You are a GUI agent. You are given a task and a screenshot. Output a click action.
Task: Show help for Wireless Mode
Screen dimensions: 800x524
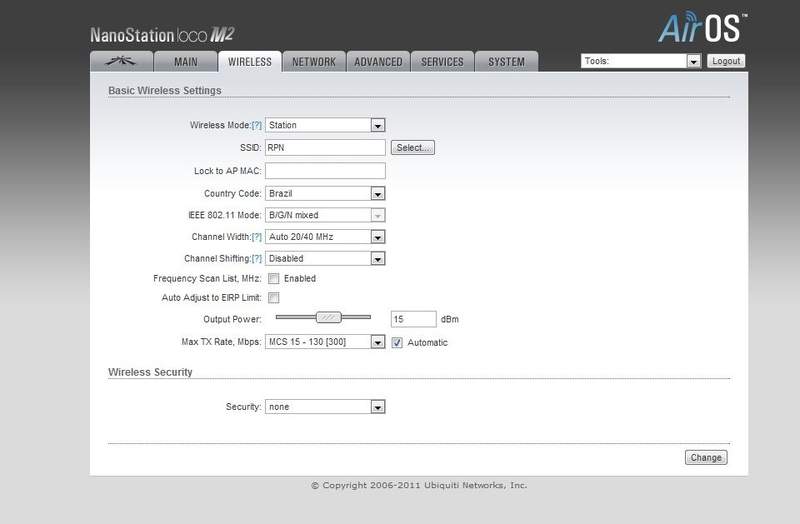click(257, 125)
